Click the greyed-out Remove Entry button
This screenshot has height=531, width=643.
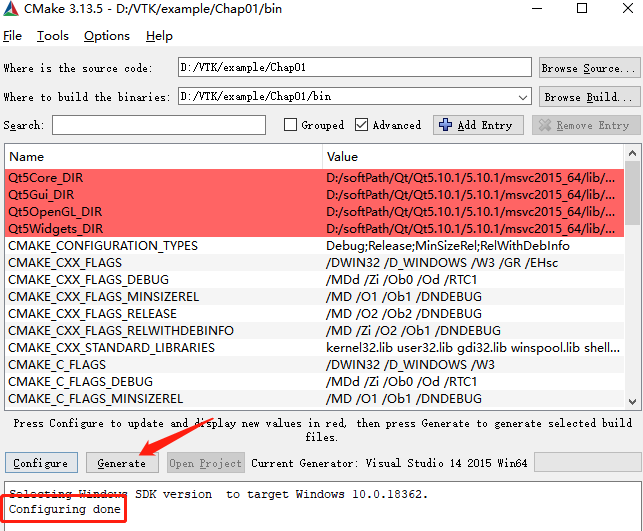tap(586, 125)
